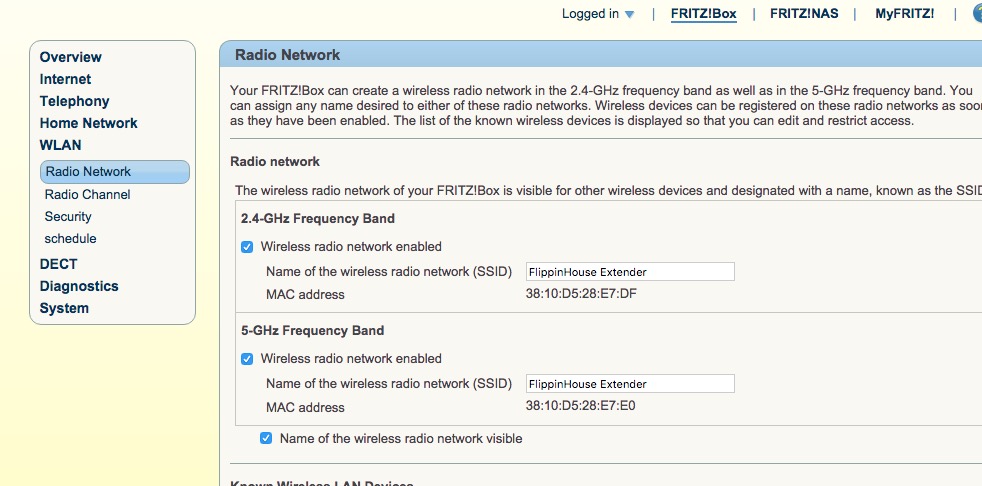Expand the Internet menu section
The height and width of the screenshot is (486, 982).
[x=65, y=79]
